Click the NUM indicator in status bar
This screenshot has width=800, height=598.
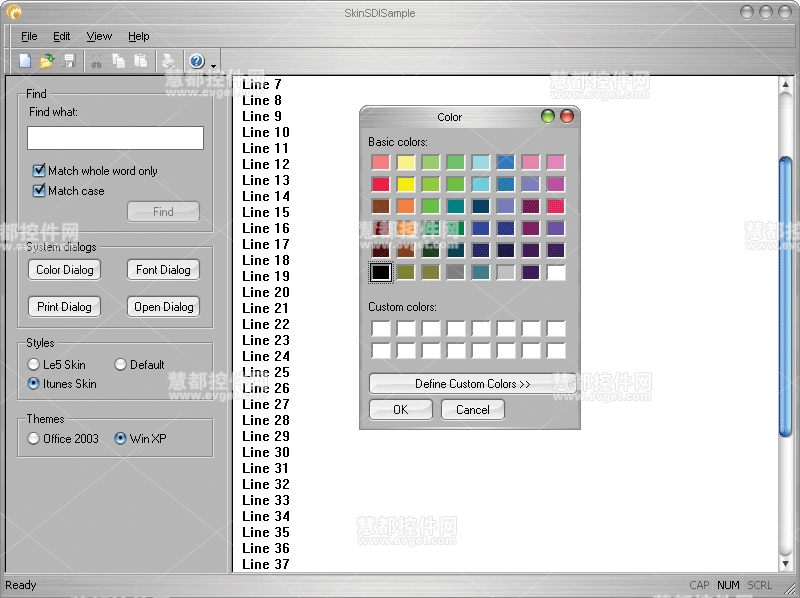click(x=728, y=585)
